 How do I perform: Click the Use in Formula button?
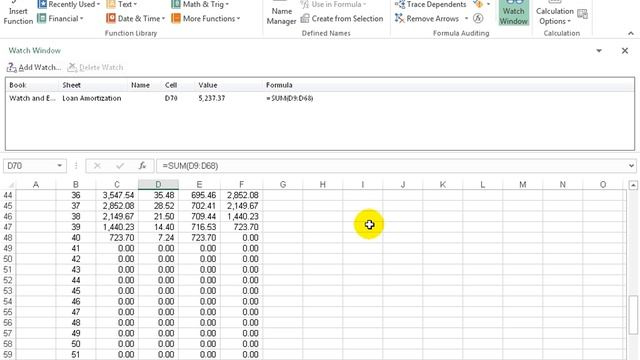(x=333, y=4)
